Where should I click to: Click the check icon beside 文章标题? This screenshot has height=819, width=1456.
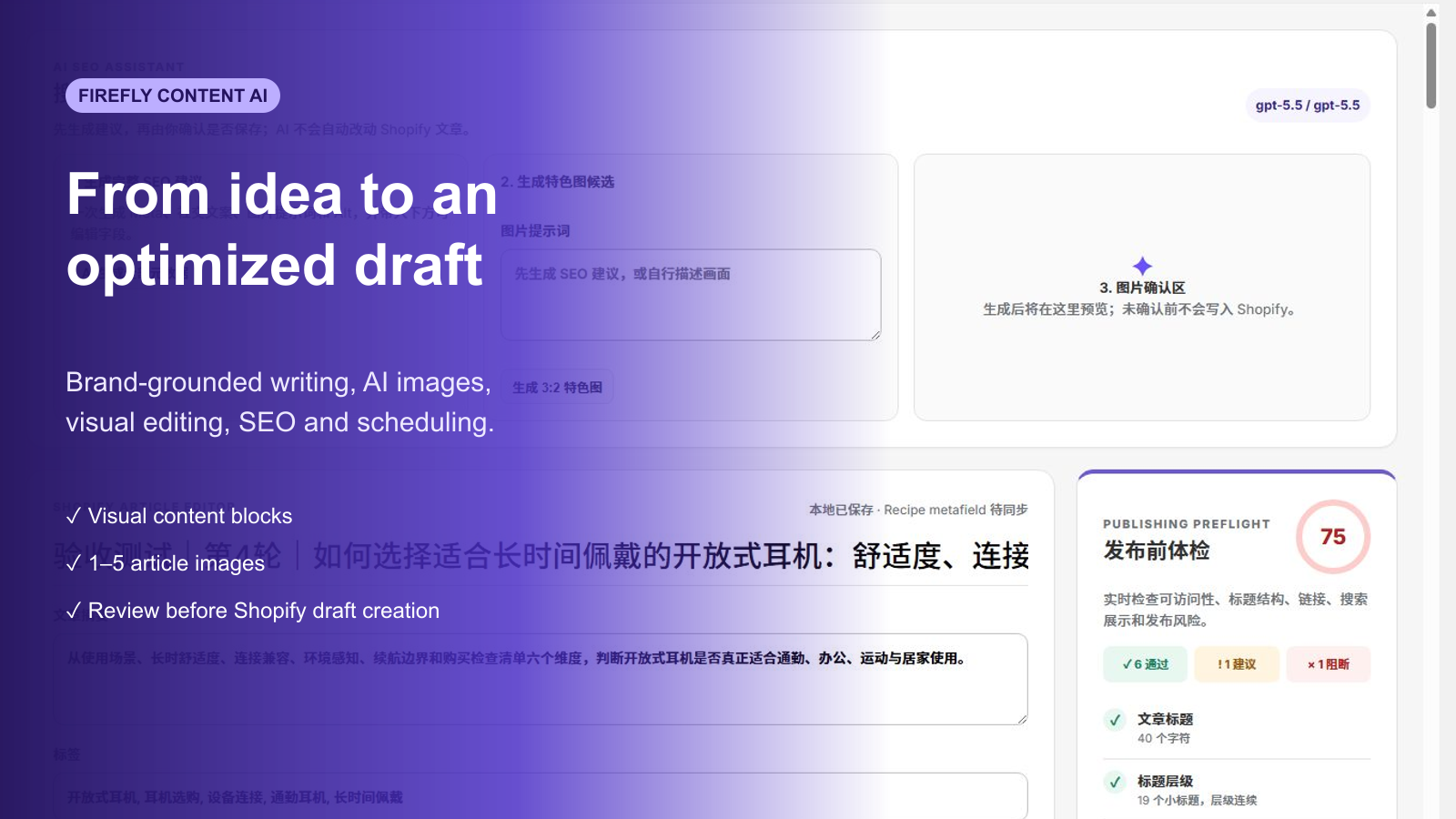tap(1115, 720)
